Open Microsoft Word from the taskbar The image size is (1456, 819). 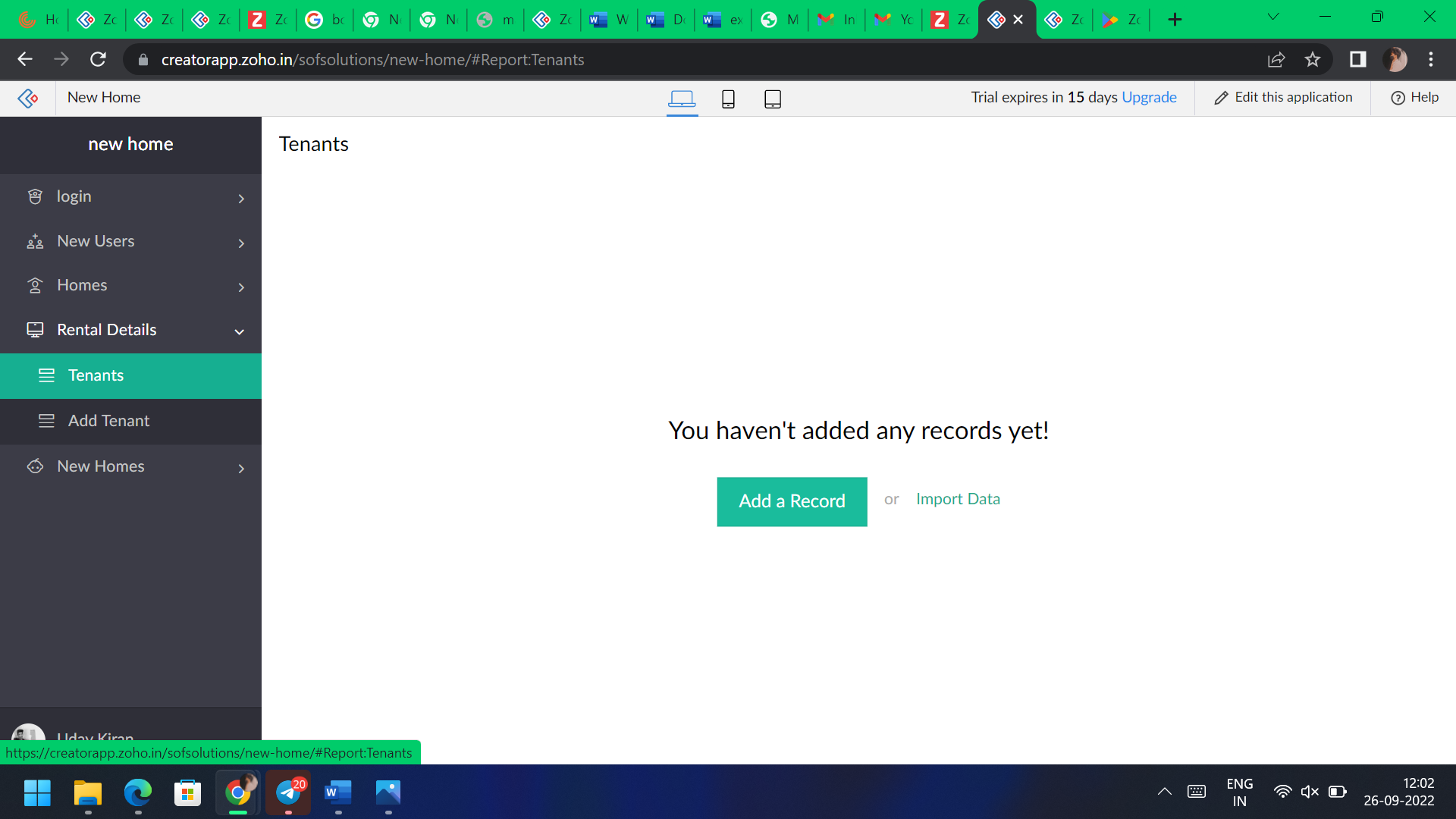point(337,793)
